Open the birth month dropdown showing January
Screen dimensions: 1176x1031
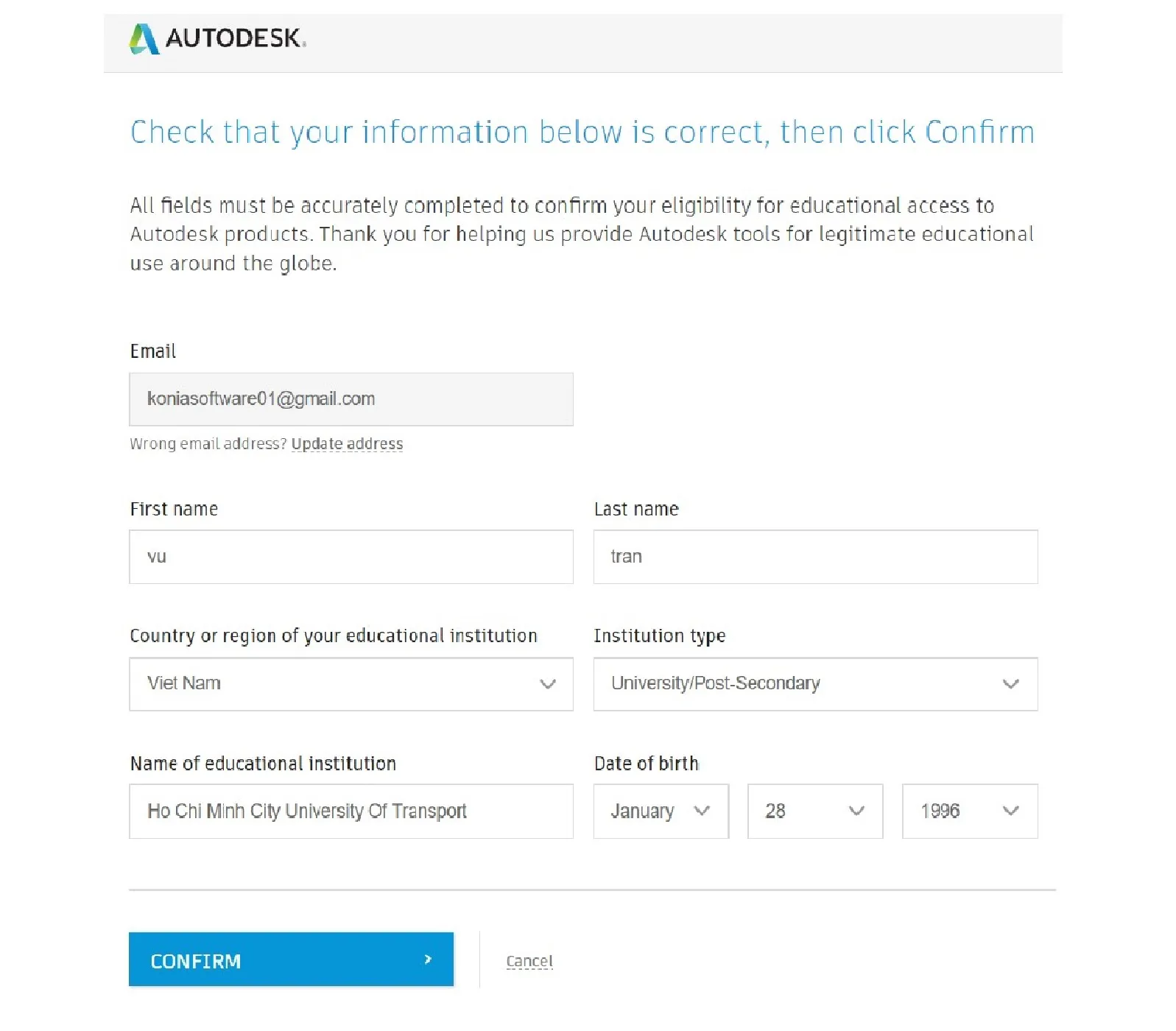648,812
